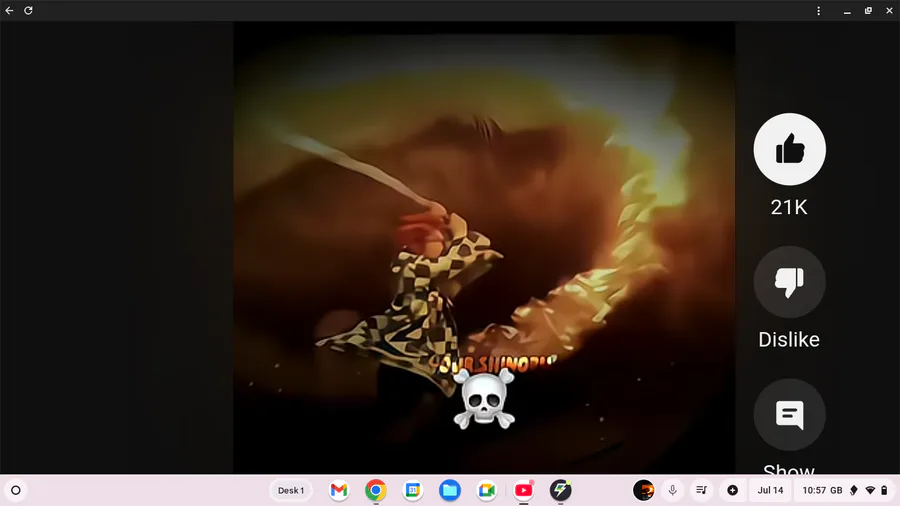Image resolution: width=900 pixels, height=506 pixels.
Task: Open the three-dot window menu
Action: 818,10
